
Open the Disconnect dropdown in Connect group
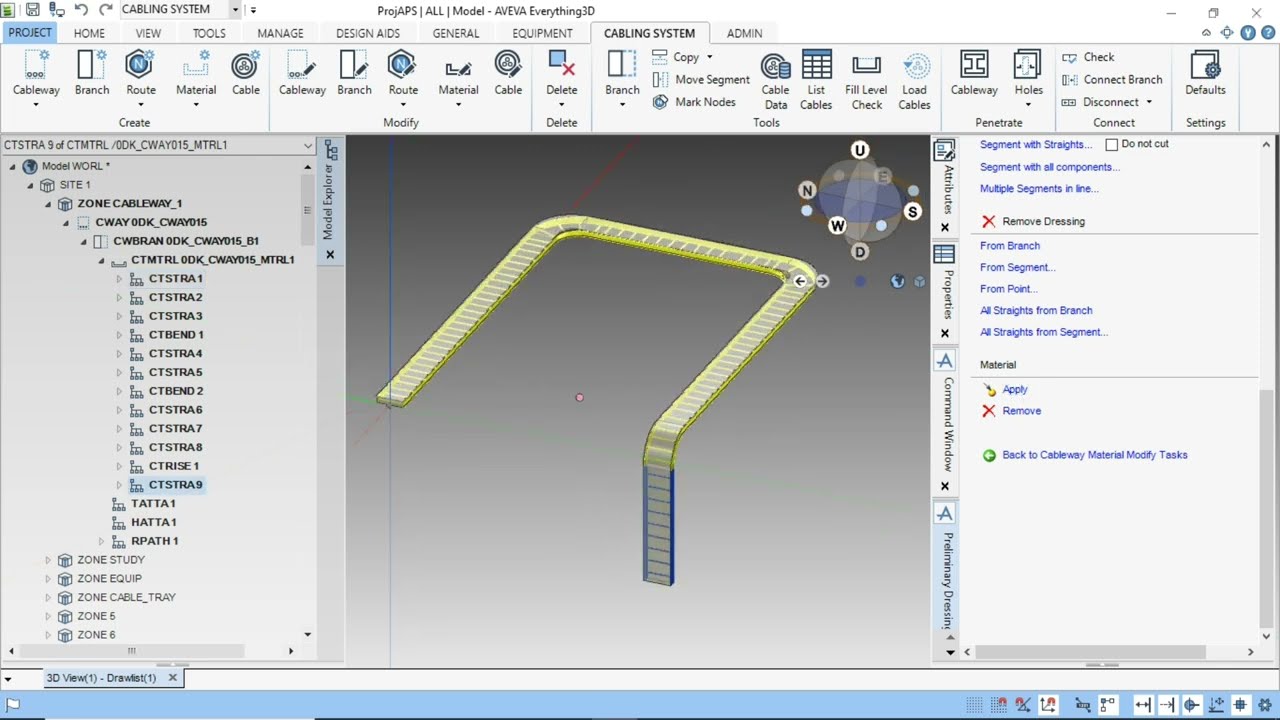[x=1149, y=102]
